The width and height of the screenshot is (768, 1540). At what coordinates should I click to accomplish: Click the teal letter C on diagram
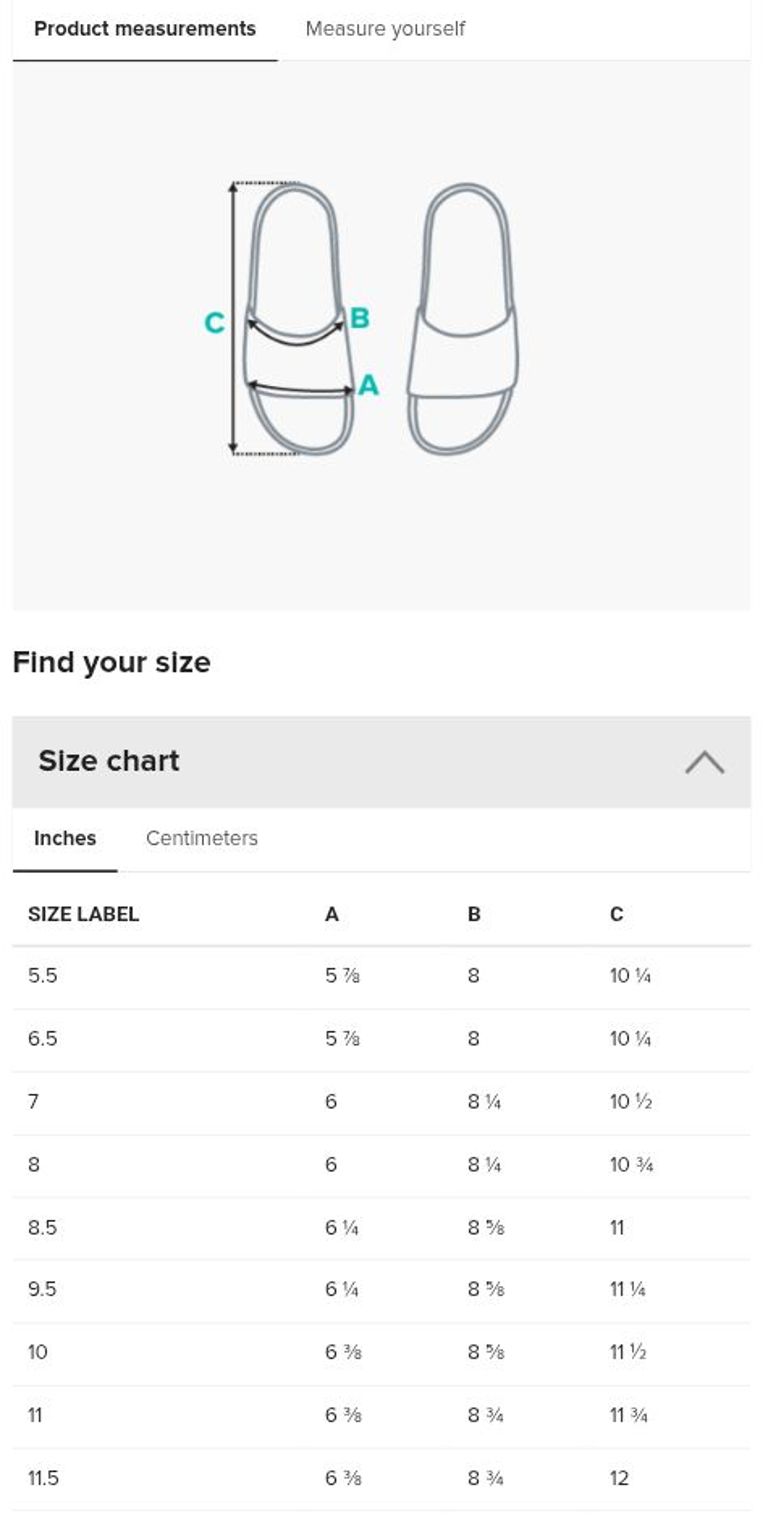pos(214,323)
